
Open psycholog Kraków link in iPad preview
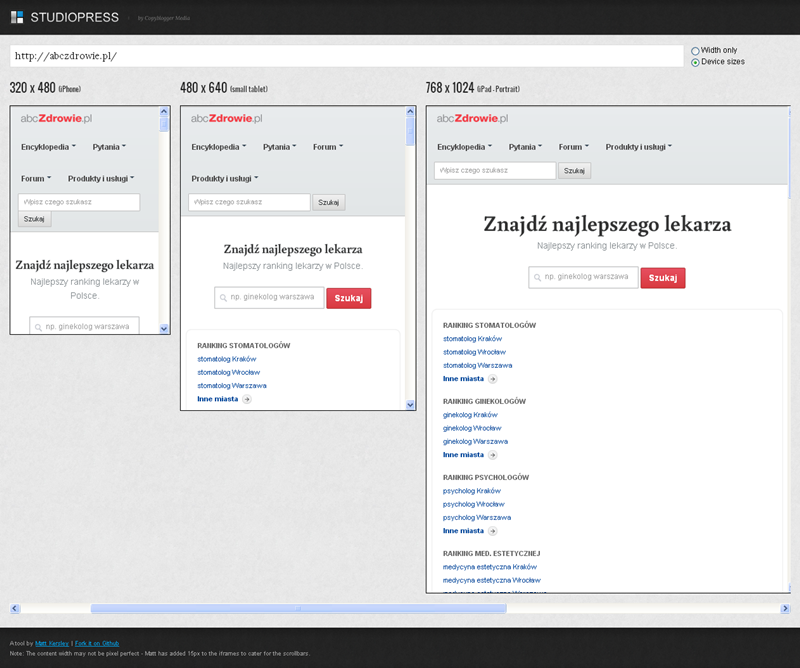[x=472, y=491]
